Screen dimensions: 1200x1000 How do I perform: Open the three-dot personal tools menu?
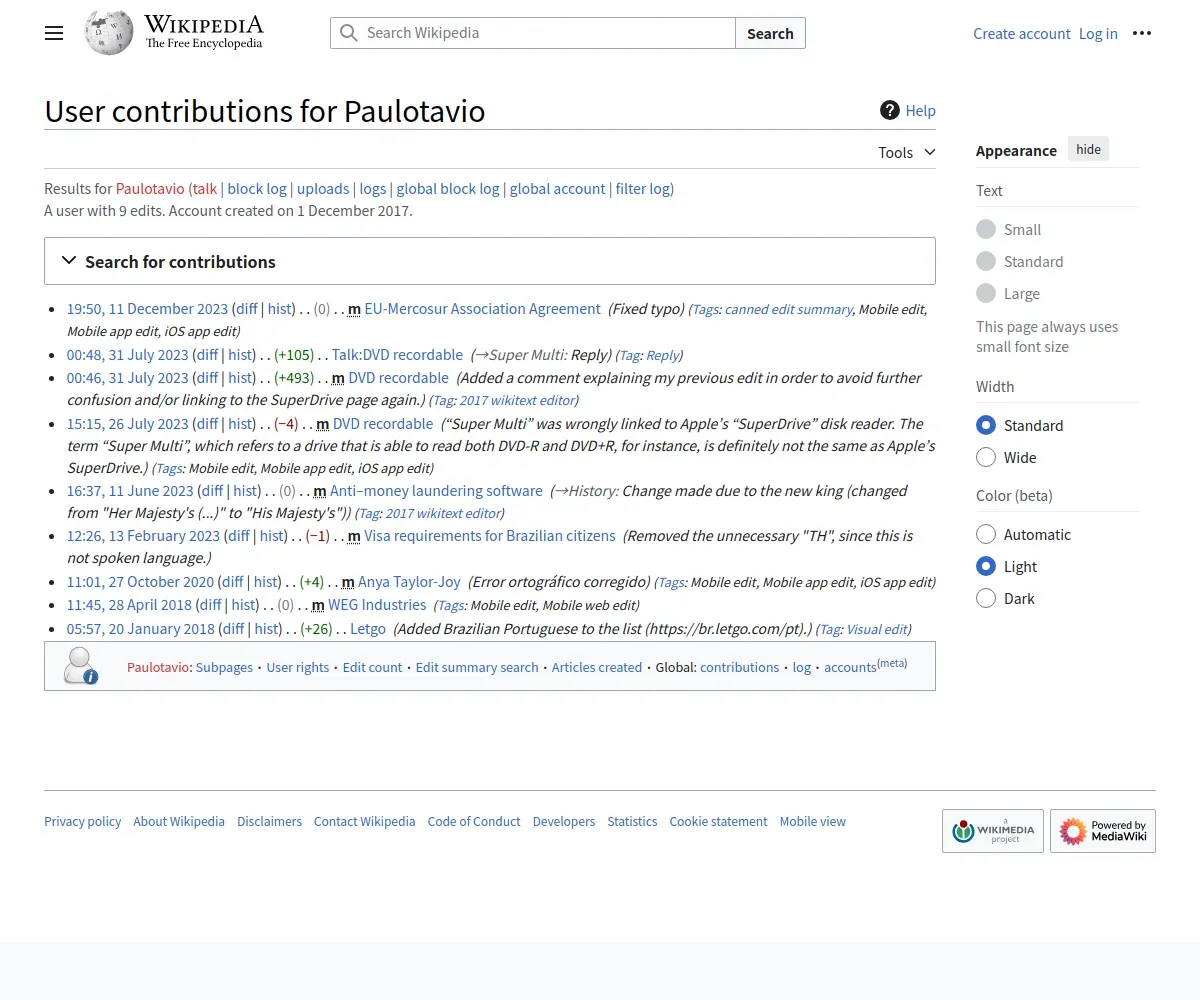pos(1142,33)
